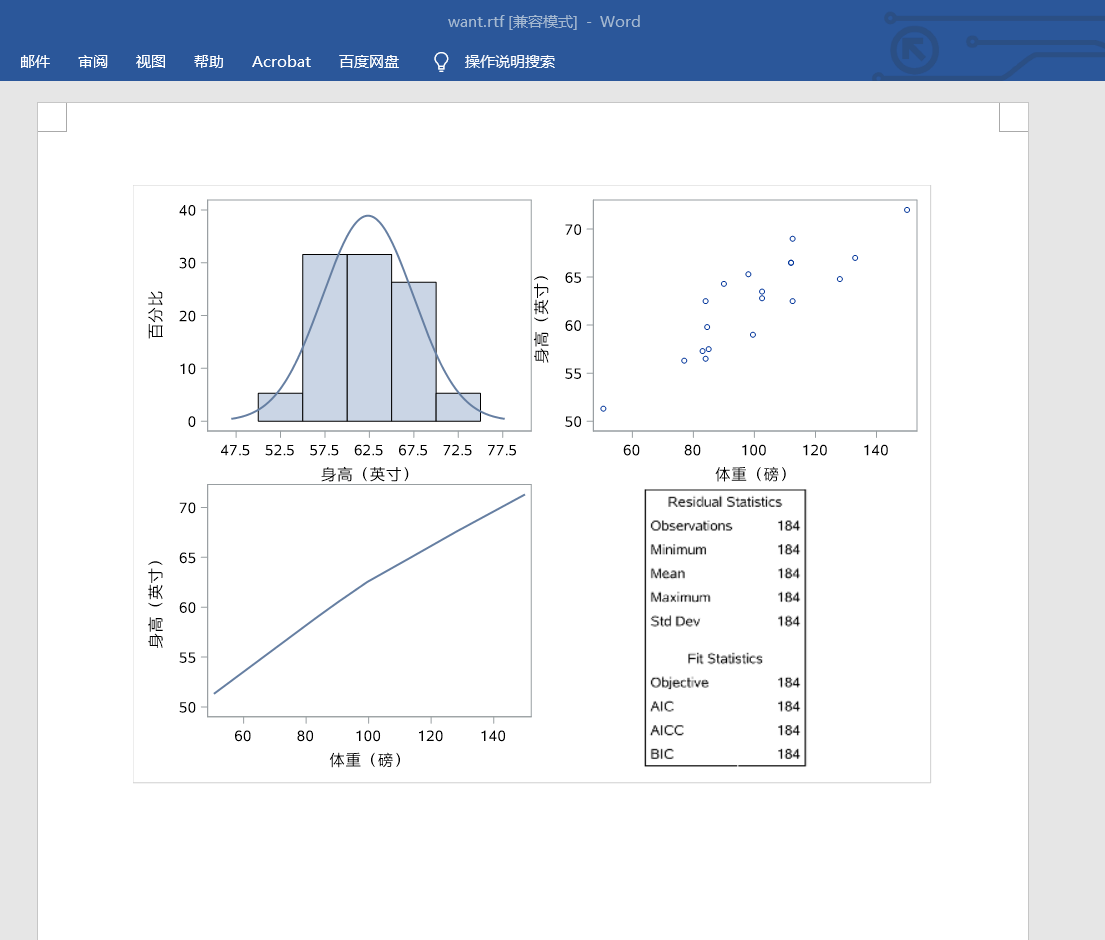The width and height of the screenshot is (1105, 940).
Task: Click the Fit Statistics heading
Action: coord(724,658)
